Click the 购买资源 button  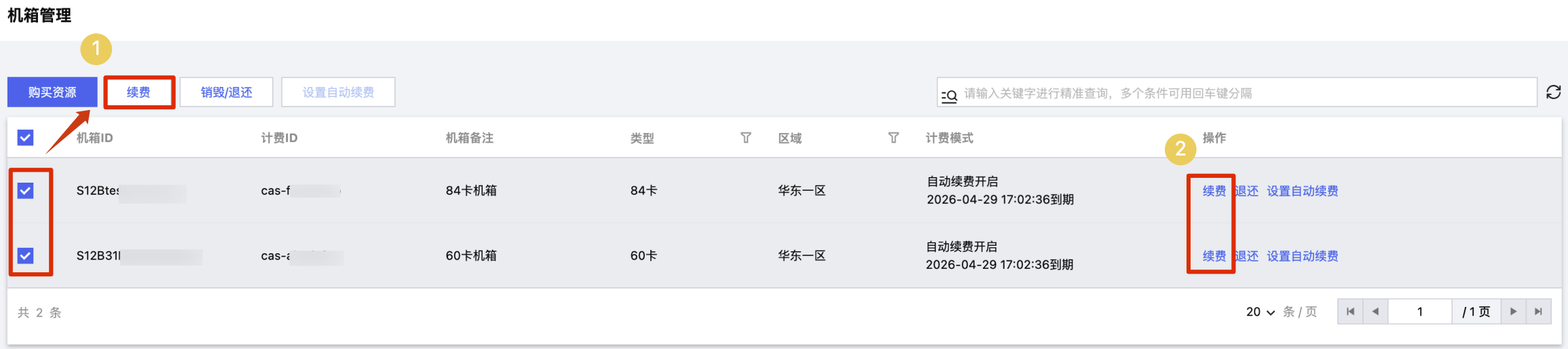(52, 92)
